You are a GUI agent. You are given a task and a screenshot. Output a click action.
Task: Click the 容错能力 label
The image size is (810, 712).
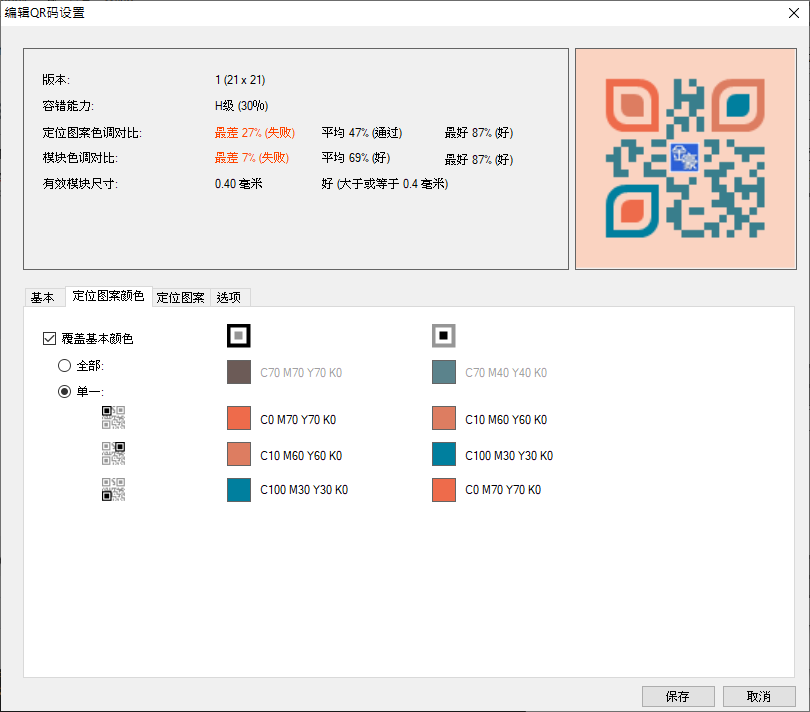click(68, 106)
